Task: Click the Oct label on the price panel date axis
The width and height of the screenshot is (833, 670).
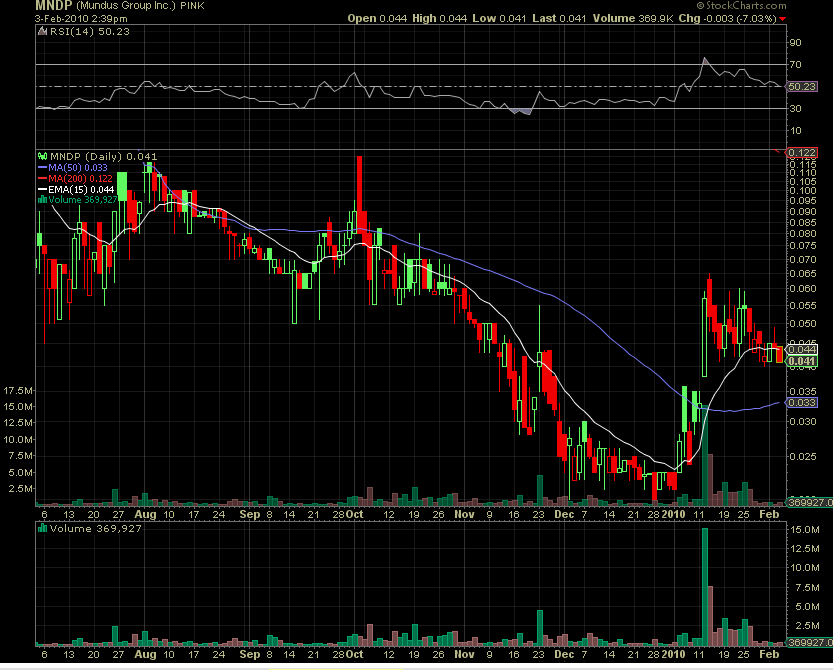Action: click(x=355, y=514)
